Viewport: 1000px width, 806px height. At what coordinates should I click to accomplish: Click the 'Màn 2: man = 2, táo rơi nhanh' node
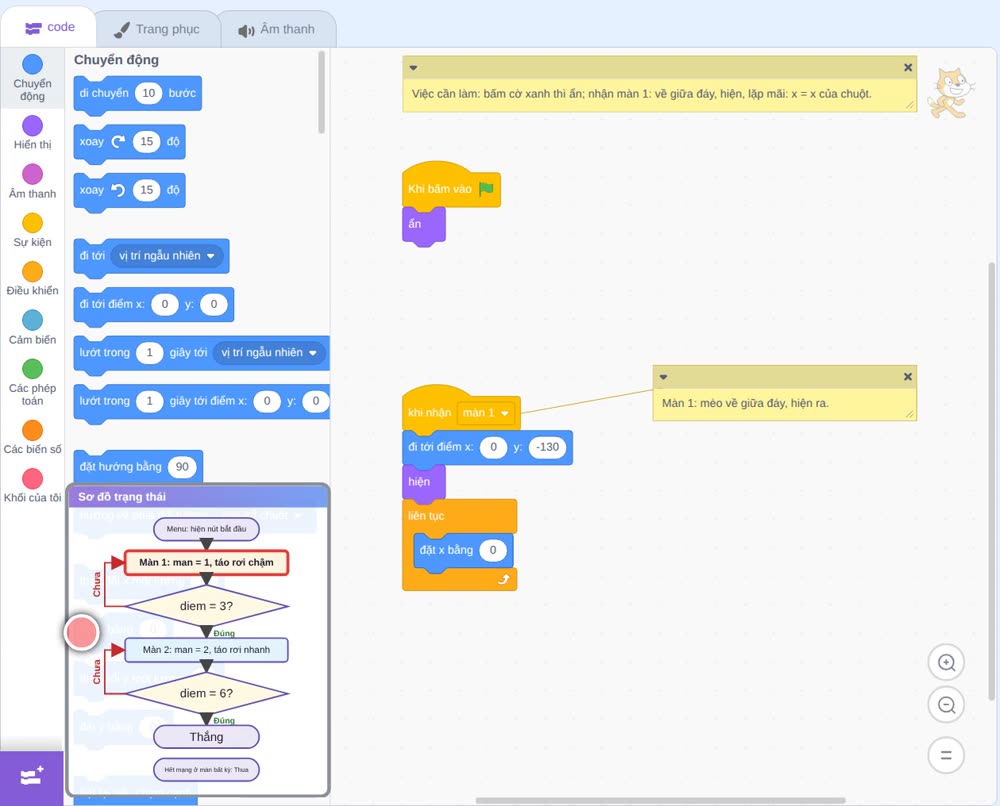point(206,650)
